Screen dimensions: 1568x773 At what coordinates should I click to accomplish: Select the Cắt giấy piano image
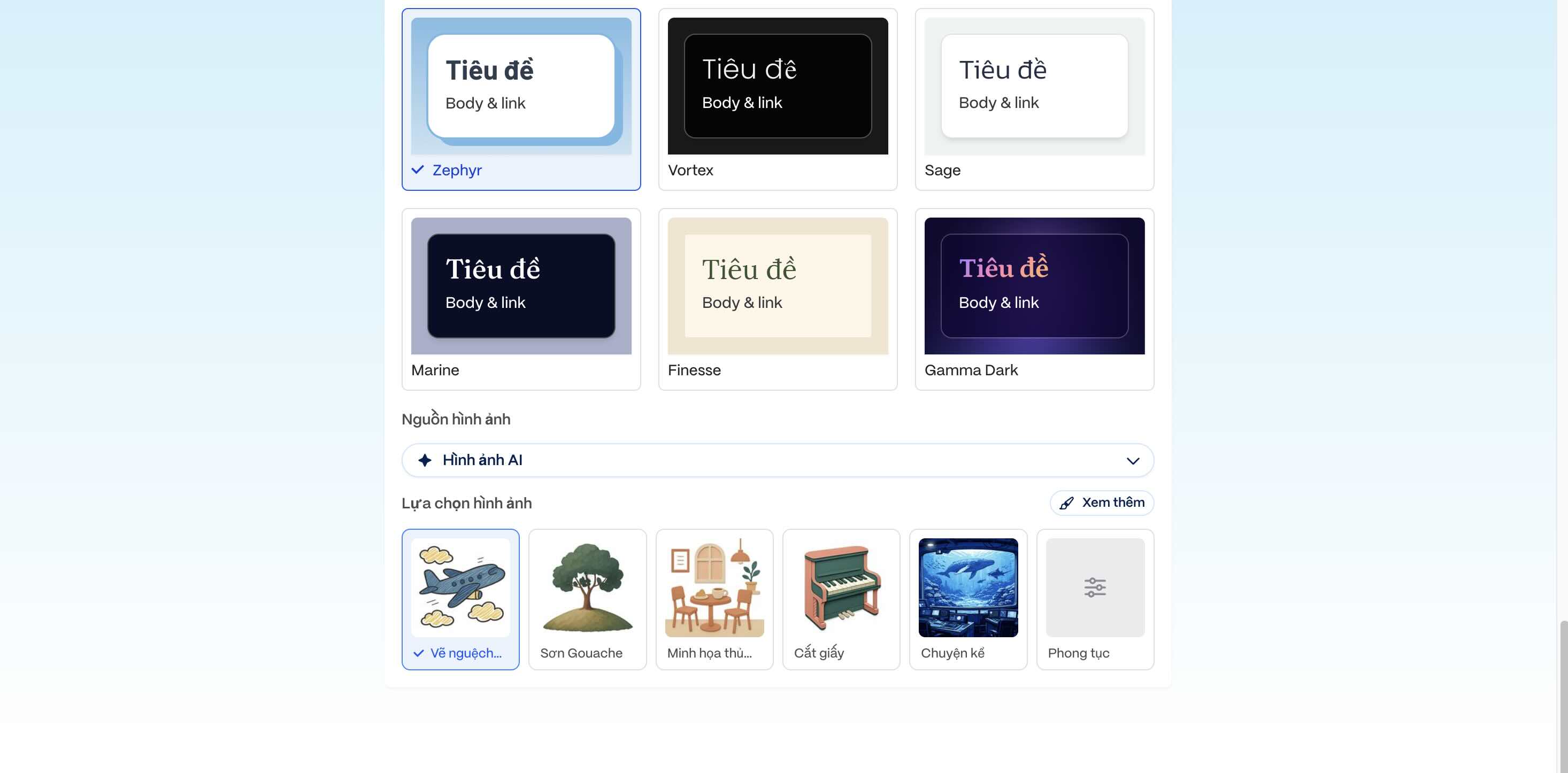[x=841, y=588]
